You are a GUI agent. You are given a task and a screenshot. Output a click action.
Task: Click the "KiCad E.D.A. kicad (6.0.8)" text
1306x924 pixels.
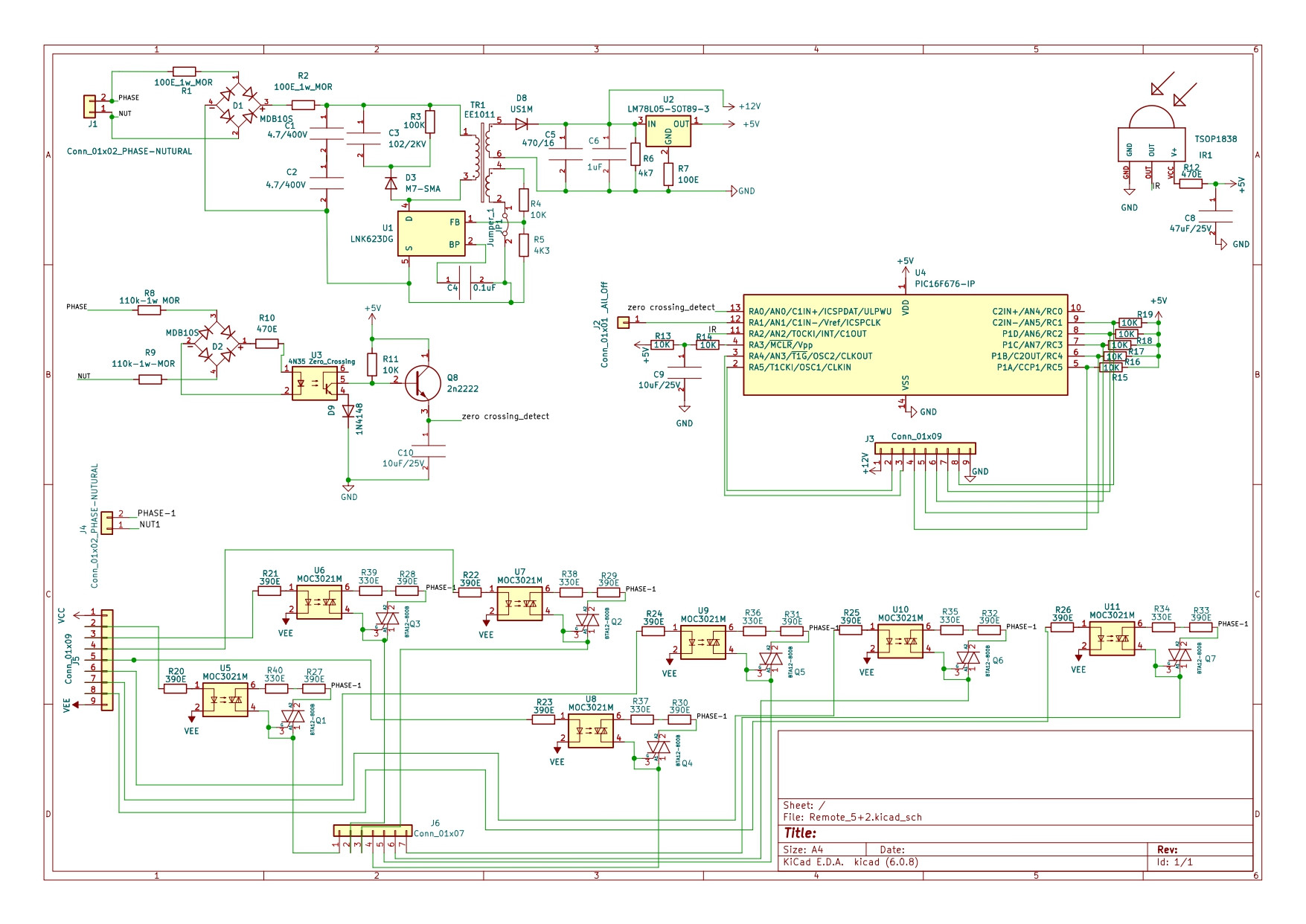coord(851,862)
